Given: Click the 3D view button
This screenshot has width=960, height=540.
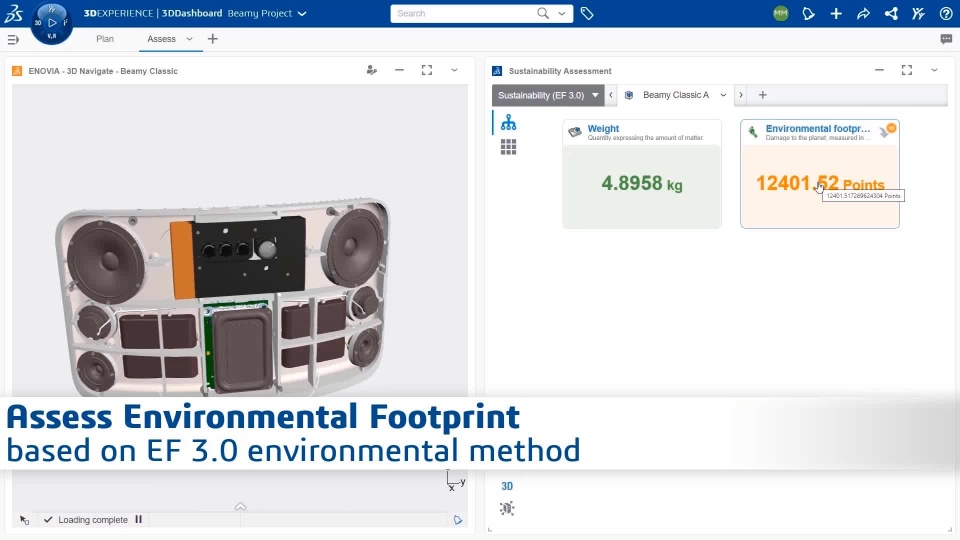Looking at the screenshot, I should 507,486.
